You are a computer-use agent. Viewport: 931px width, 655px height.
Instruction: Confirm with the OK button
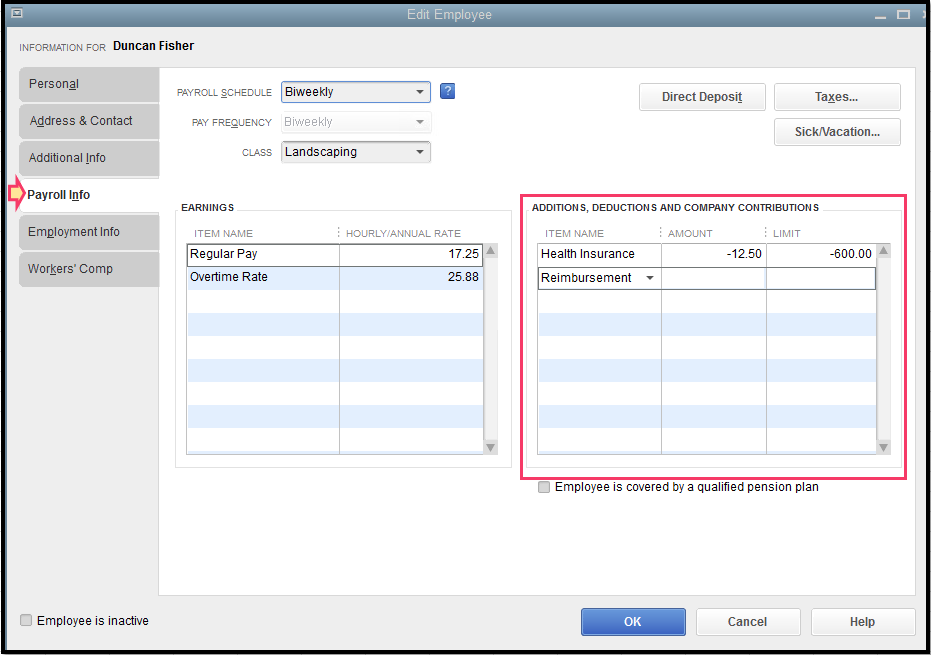[633, 622]
